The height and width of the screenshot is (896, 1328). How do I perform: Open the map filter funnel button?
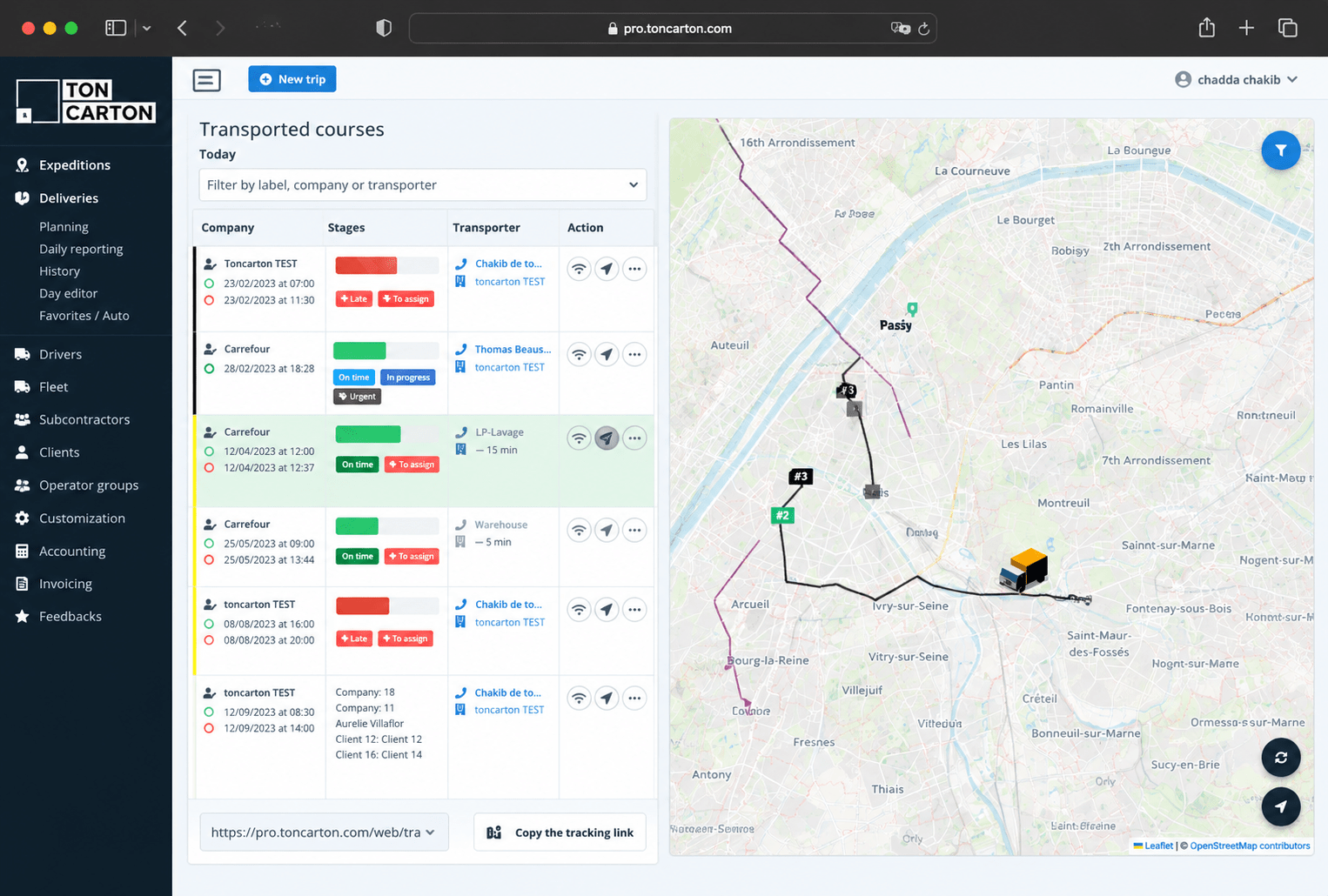(x=1280, y=150)
